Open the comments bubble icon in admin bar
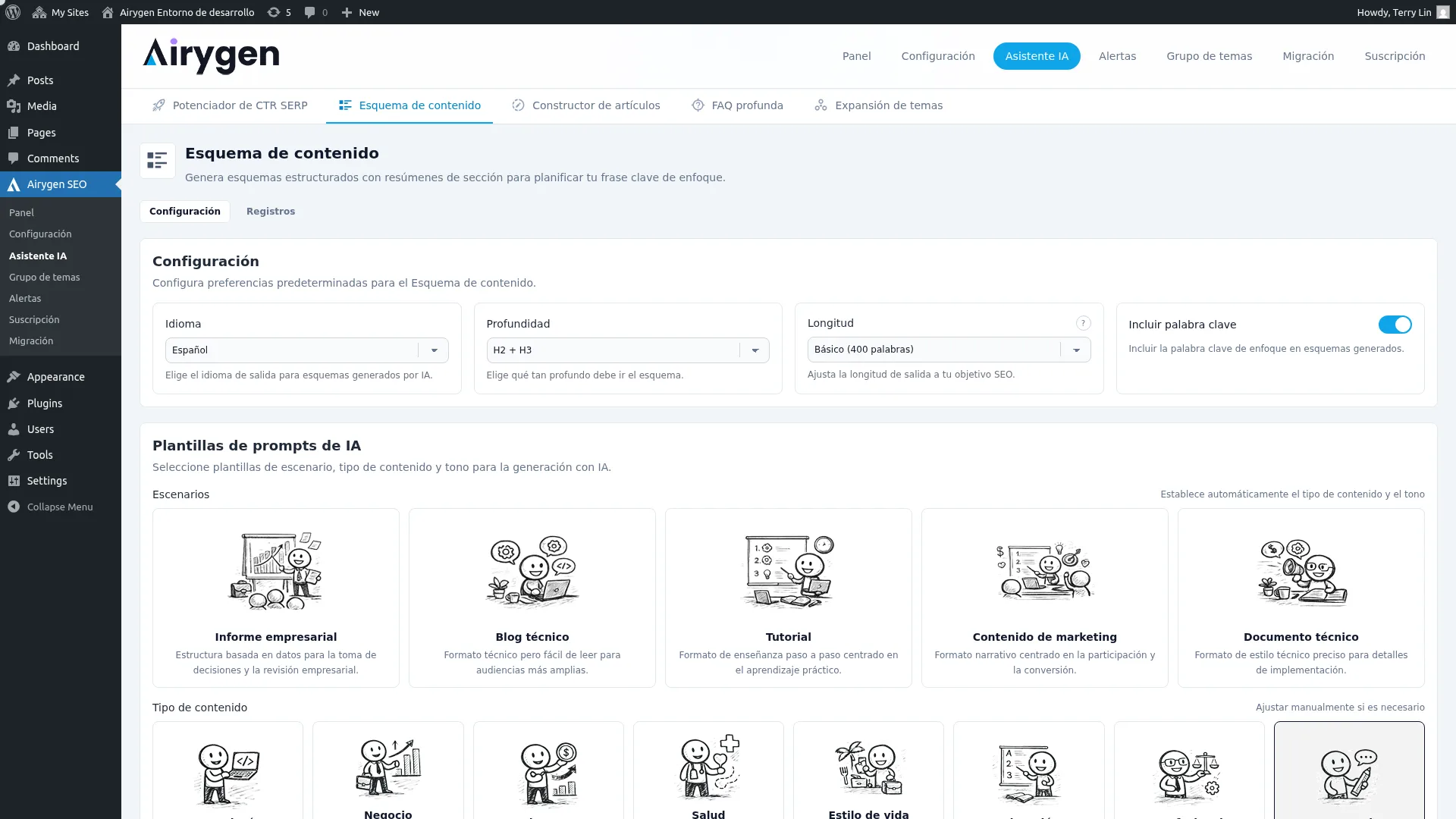This screenshot has width=1456, height=819. coord(316,12)
